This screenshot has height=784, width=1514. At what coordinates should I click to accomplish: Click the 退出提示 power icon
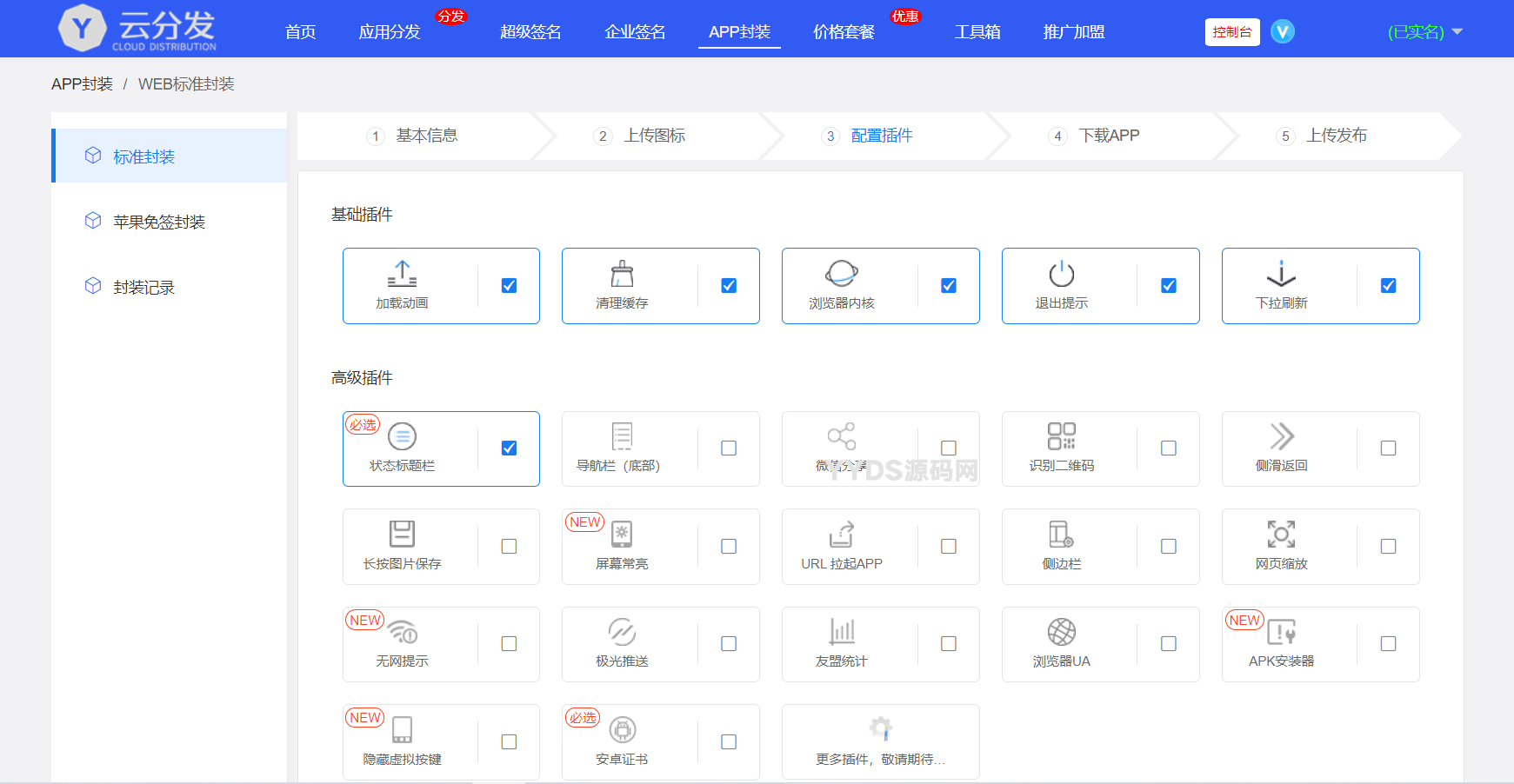1062,274
